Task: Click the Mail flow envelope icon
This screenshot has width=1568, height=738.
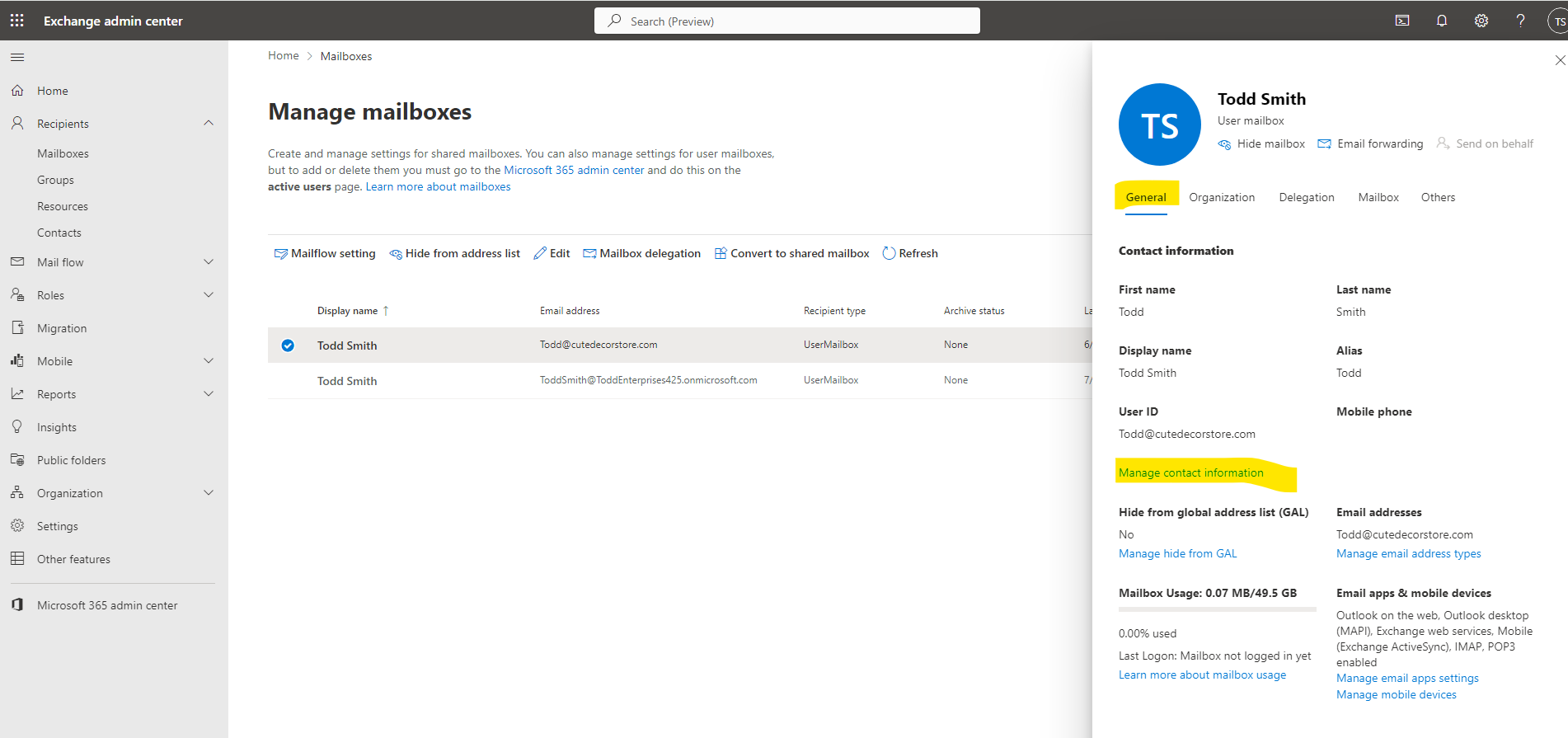Action: 17,262
